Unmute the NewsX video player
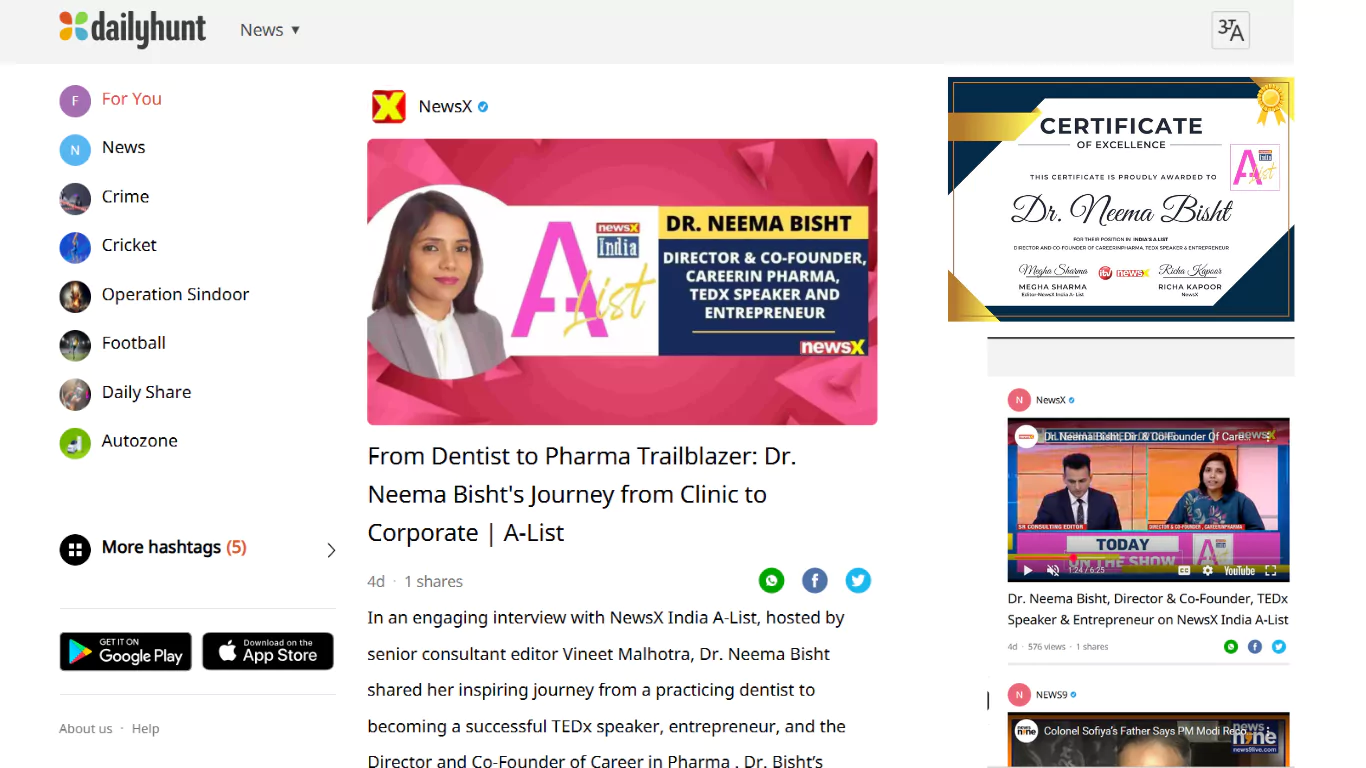Screen dimensions: 1366x768 (x=1053, y=570)
